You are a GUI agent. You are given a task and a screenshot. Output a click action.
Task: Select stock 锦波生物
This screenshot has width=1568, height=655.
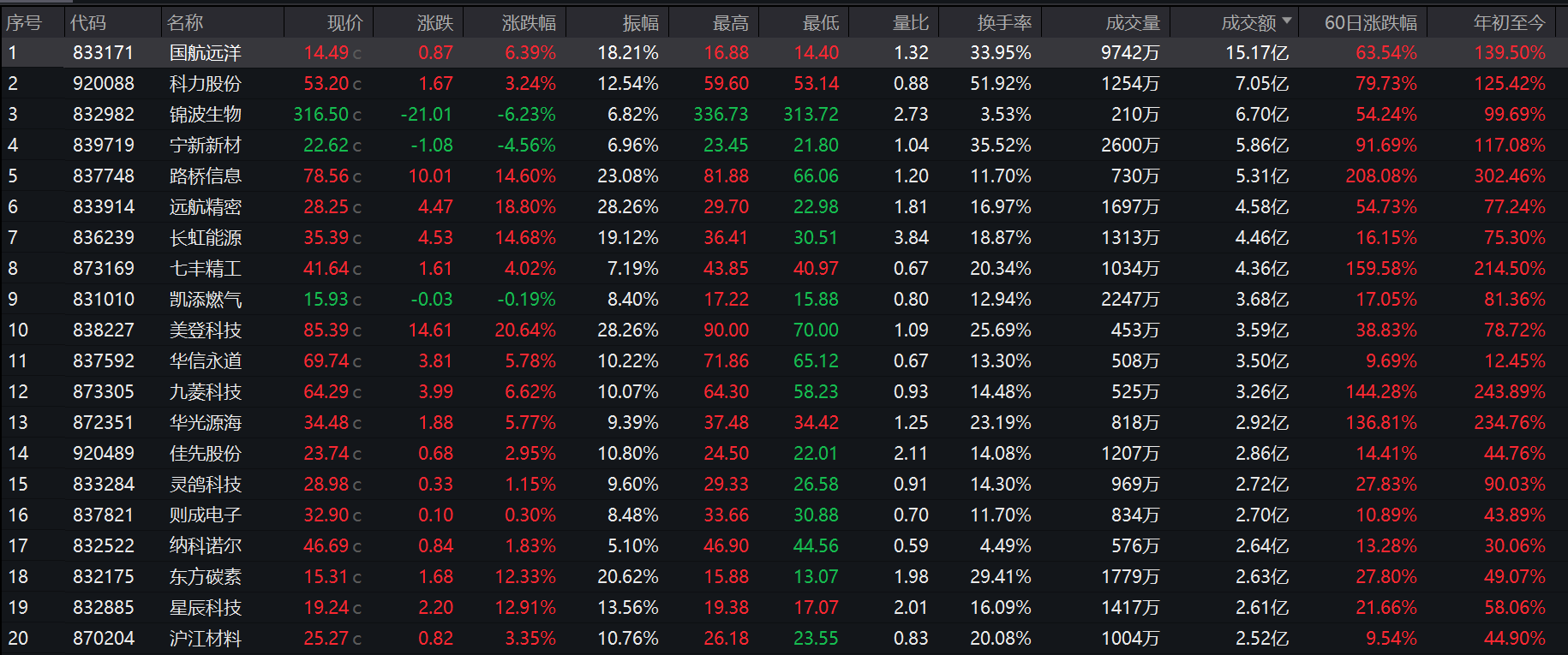pos(206,115)
